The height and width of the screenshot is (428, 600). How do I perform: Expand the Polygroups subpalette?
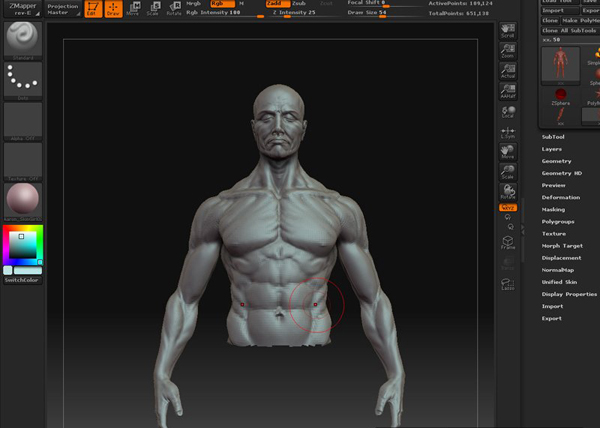pyautogui.click(x=558, y=221)
